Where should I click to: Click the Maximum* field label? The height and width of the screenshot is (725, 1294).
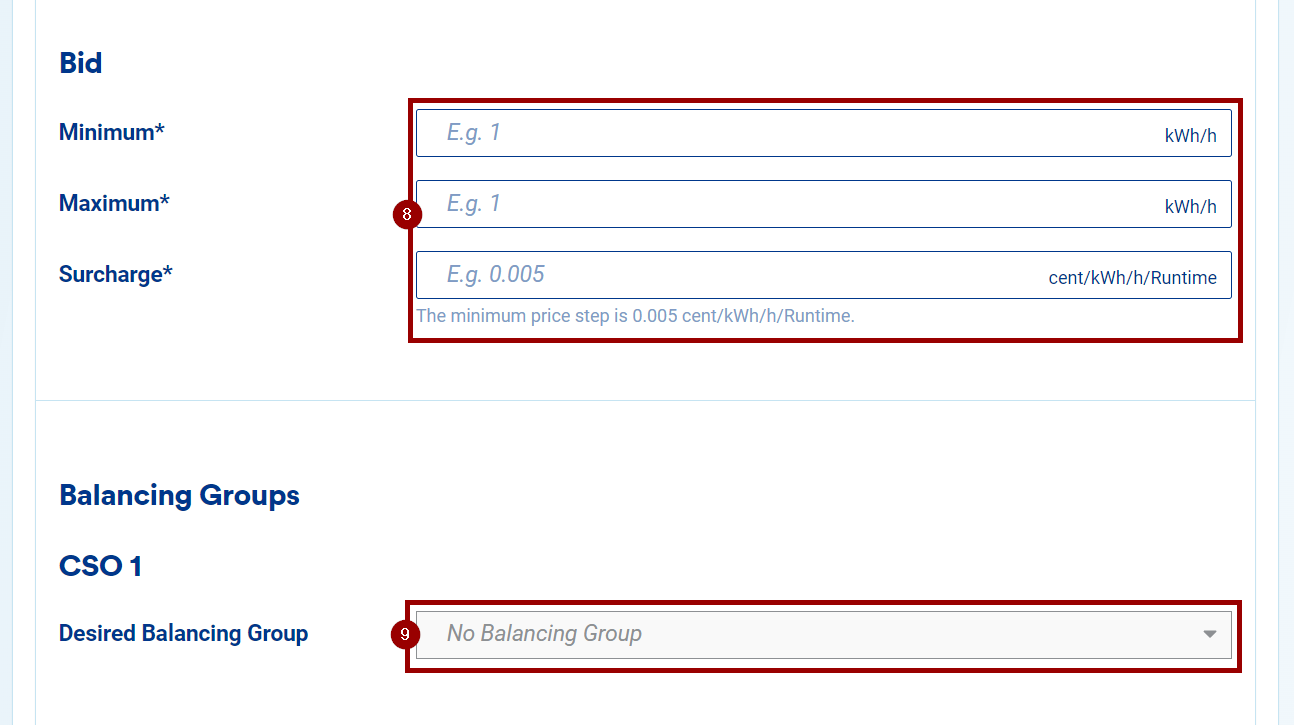pos(114,203)
